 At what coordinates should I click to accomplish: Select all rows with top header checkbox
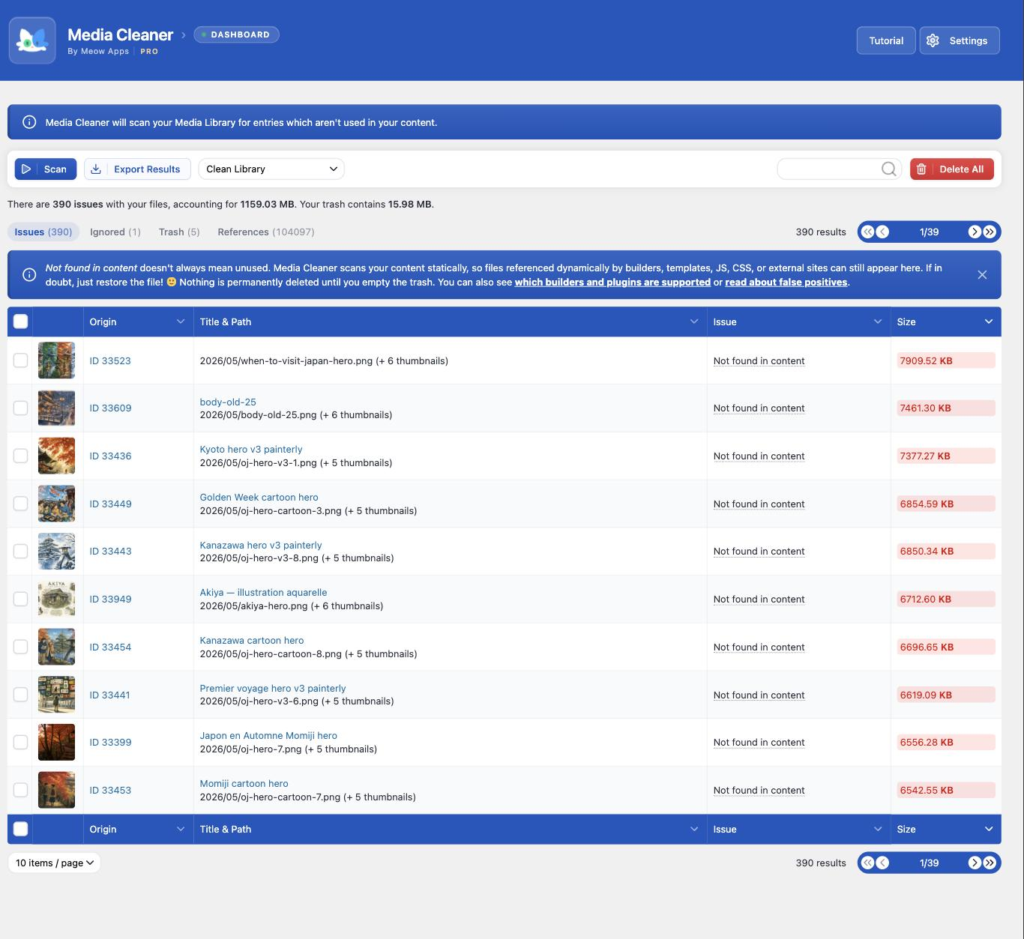pyautogui.click(x=21, y=321)
